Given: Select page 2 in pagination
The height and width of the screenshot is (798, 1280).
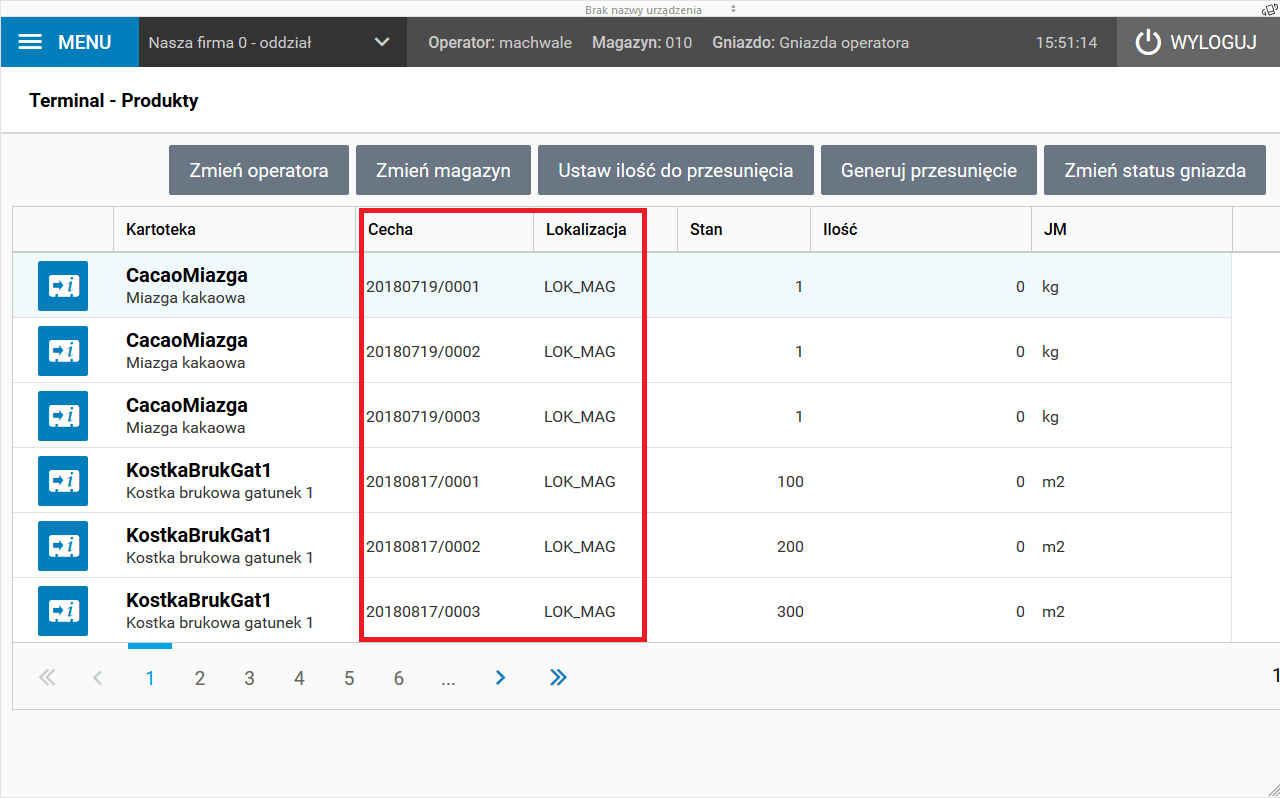Looking at the screenshot, I should [200, 678].
